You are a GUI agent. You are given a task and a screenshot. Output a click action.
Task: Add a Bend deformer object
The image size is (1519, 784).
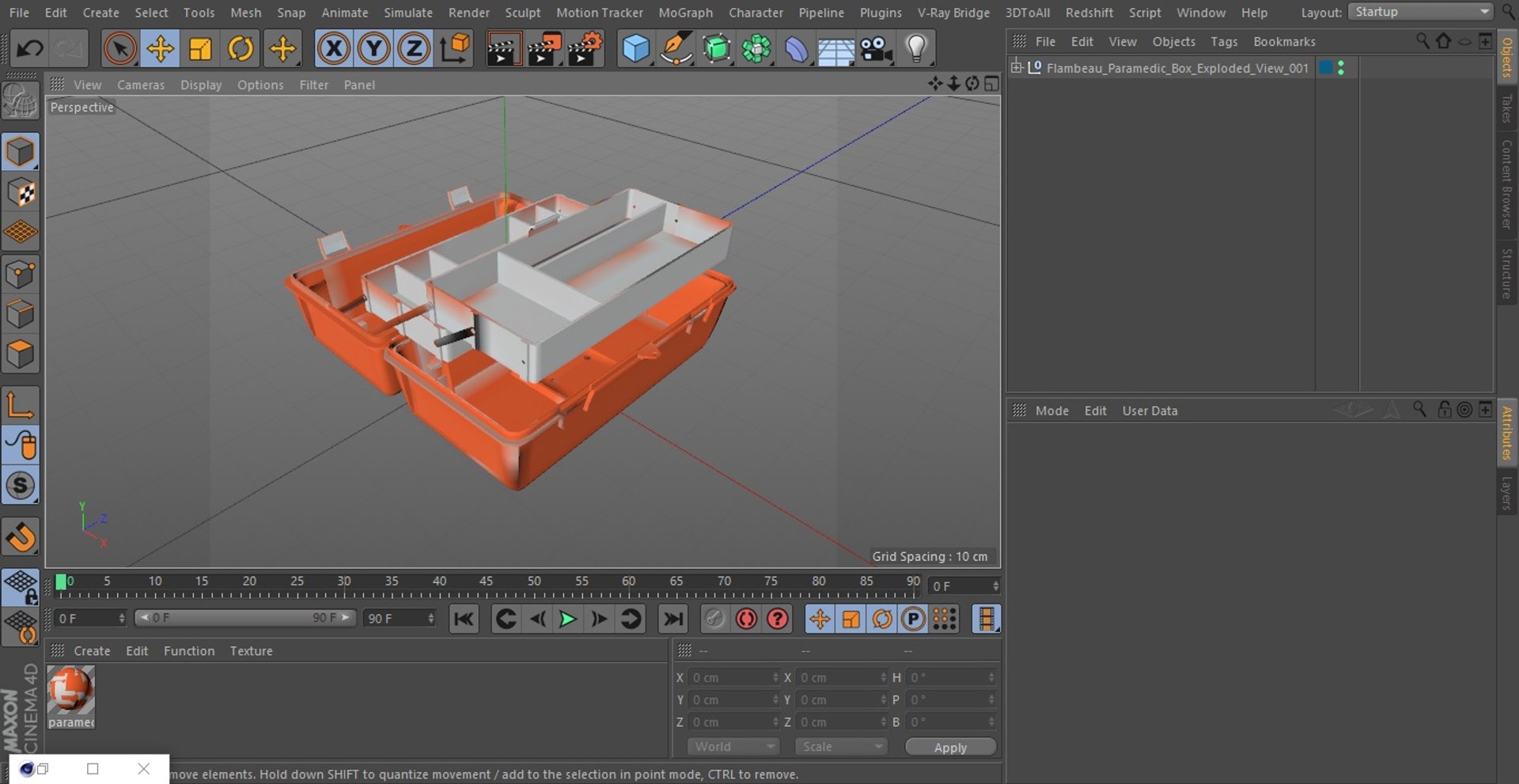pos(797,49)
